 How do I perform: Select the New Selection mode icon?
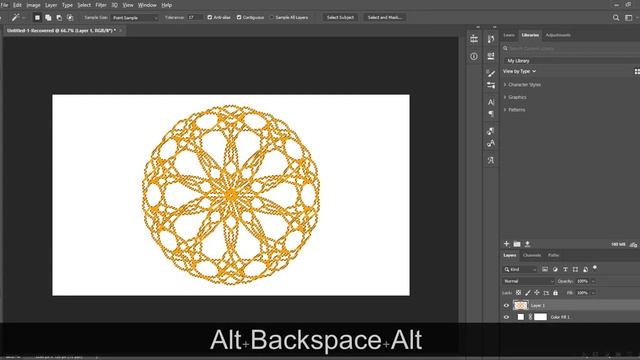(37, 18)
